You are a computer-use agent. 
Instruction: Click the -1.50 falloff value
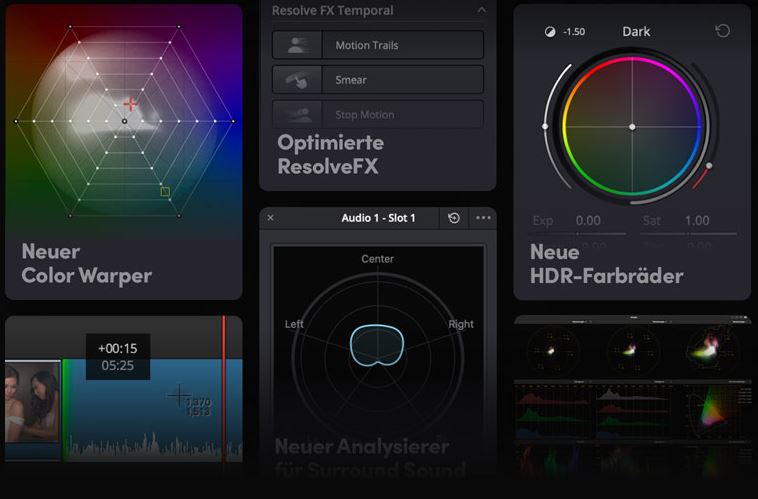click(574, 32)
